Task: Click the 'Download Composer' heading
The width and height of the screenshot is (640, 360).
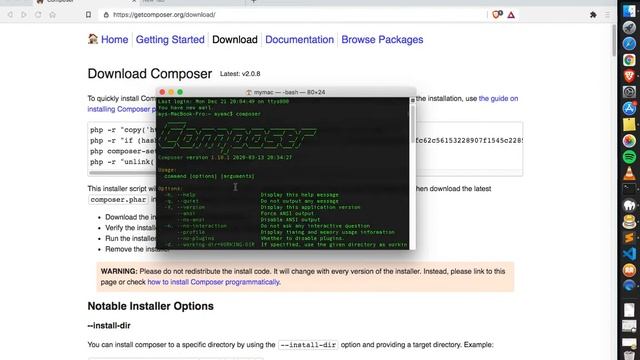Action: click(x=150, y=73)
